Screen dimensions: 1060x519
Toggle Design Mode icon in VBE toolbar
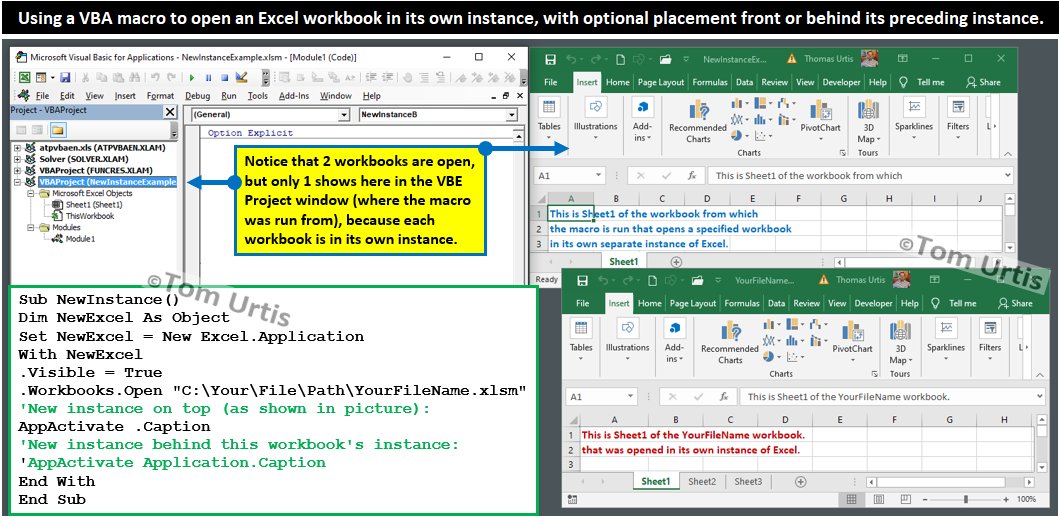[241, 77]
